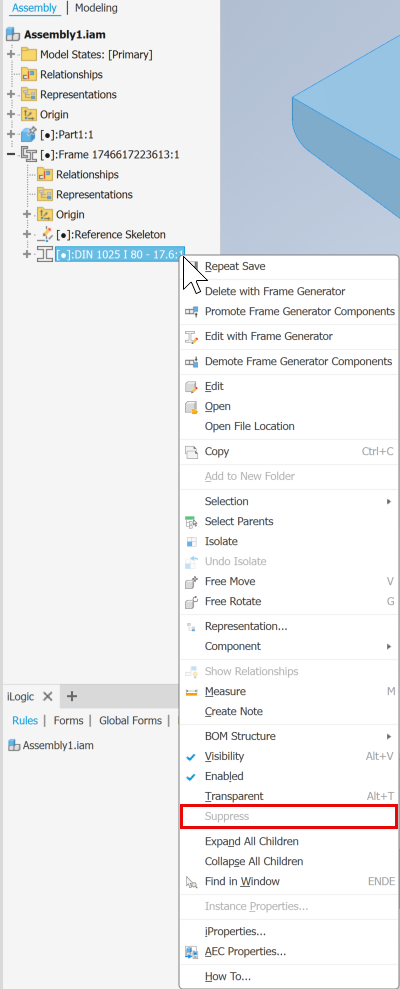Open the Selection submenu

[x=289, y=501]
